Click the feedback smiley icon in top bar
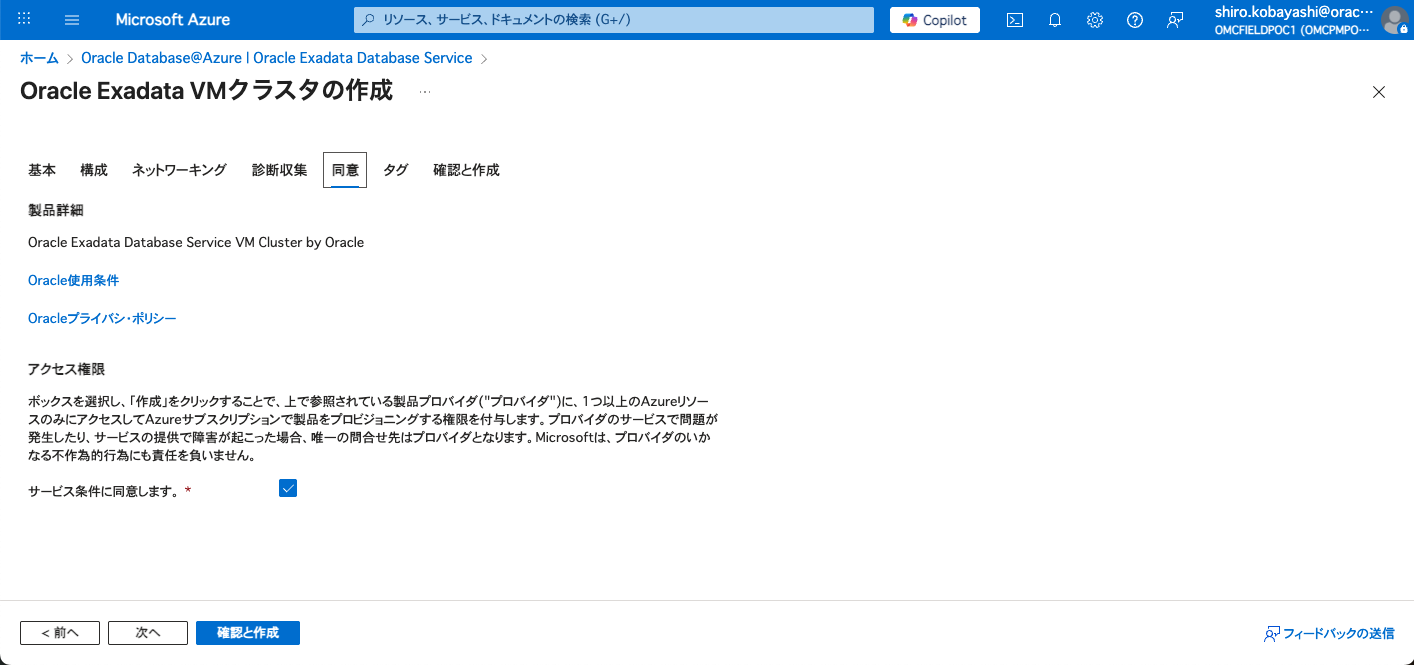Viewport: 1414px width, 665px height. coord(1174,19)
